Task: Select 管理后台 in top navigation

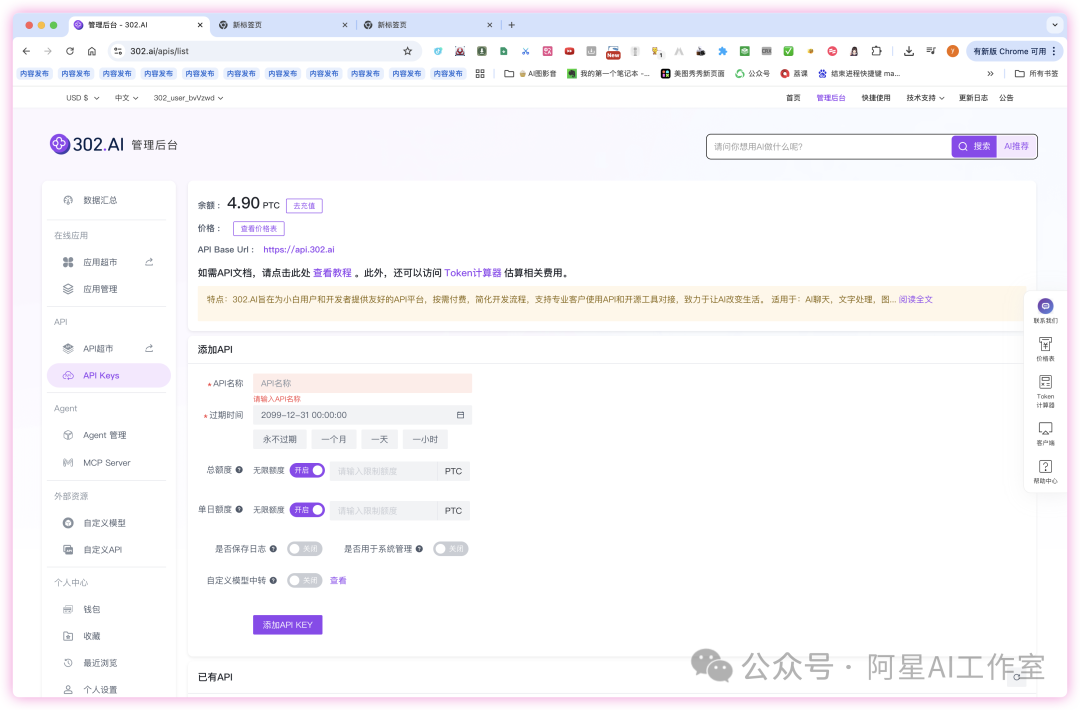Action: pyautogui.click(x=831, y=98)
